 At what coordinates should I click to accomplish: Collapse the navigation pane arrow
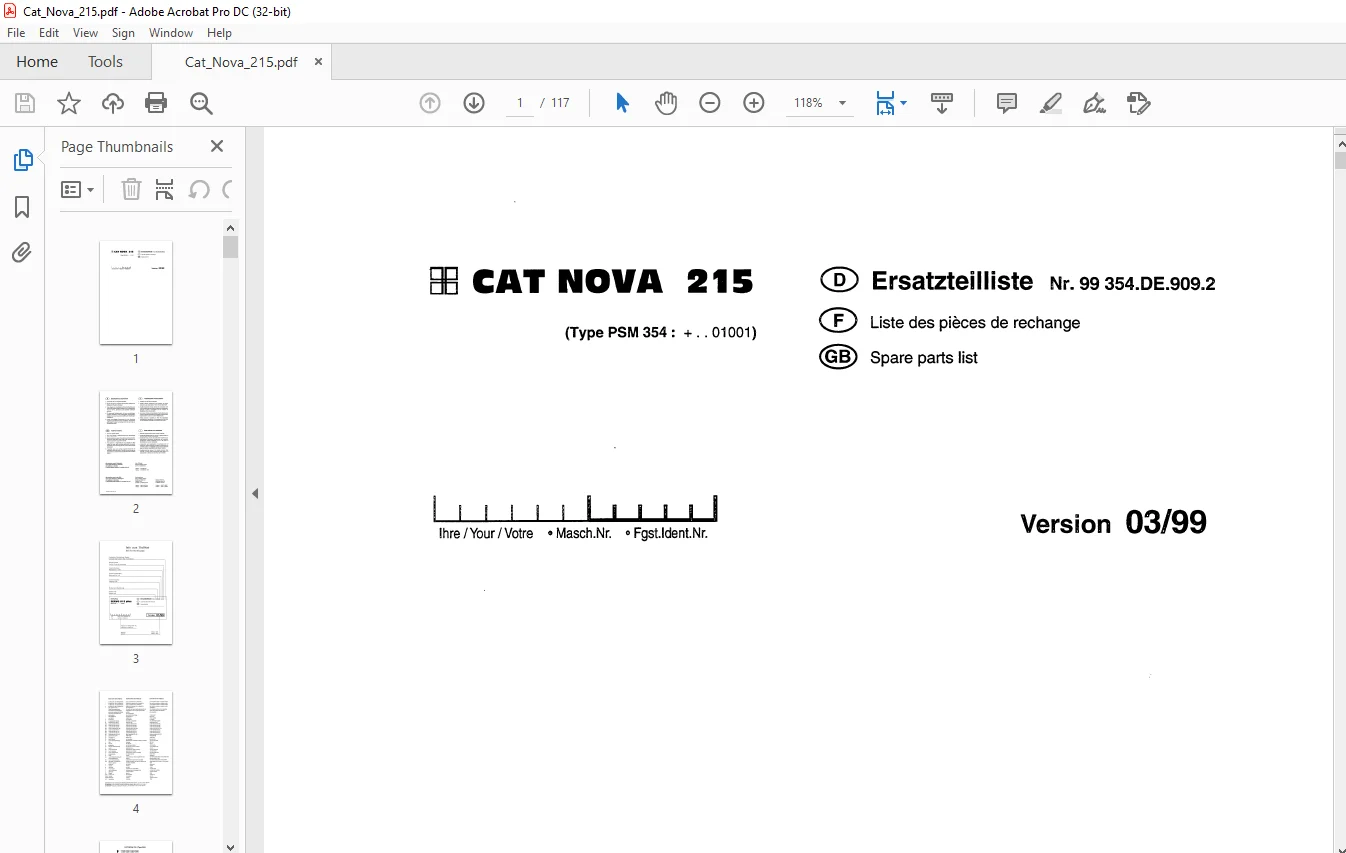click(255, 493)
